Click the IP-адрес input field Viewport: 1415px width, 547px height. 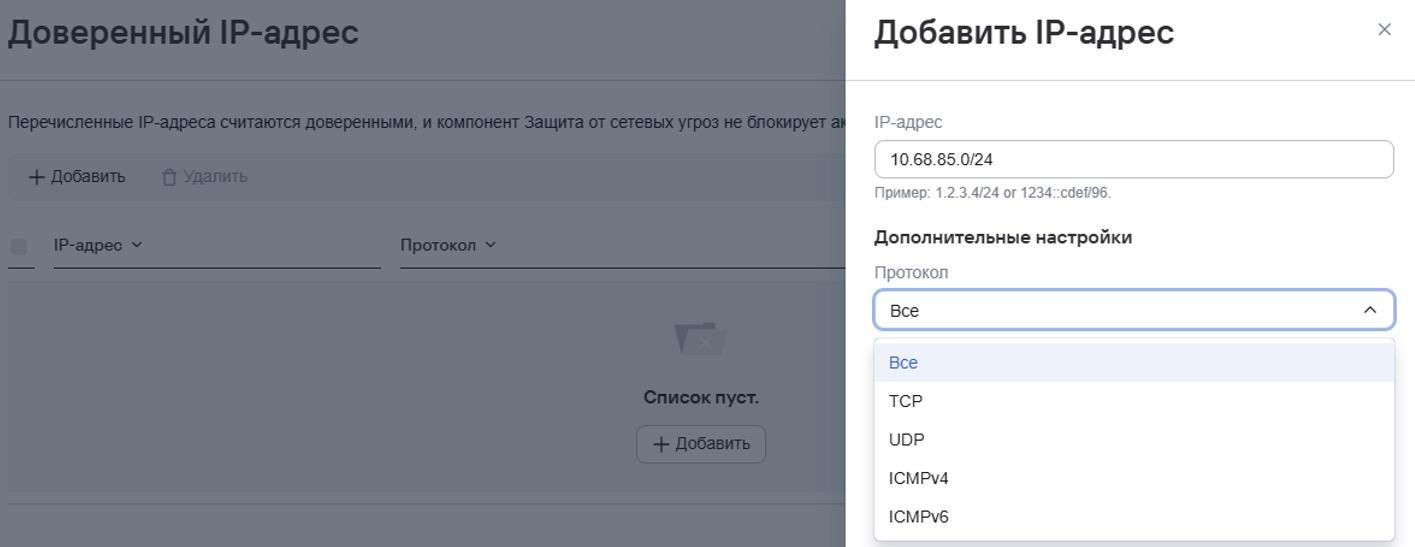click(1134, 159)
